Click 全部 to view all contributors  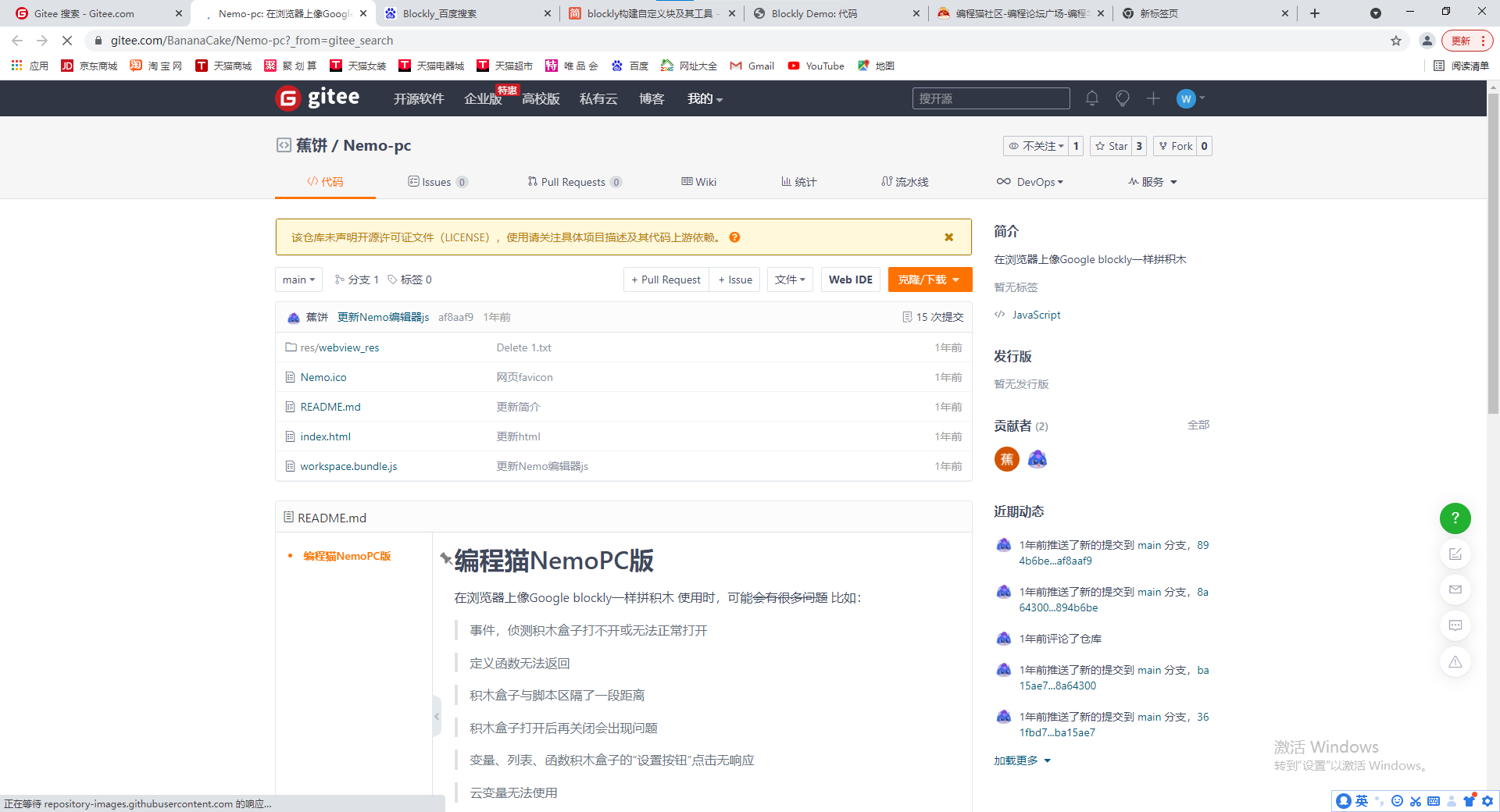coord(1198,425)
